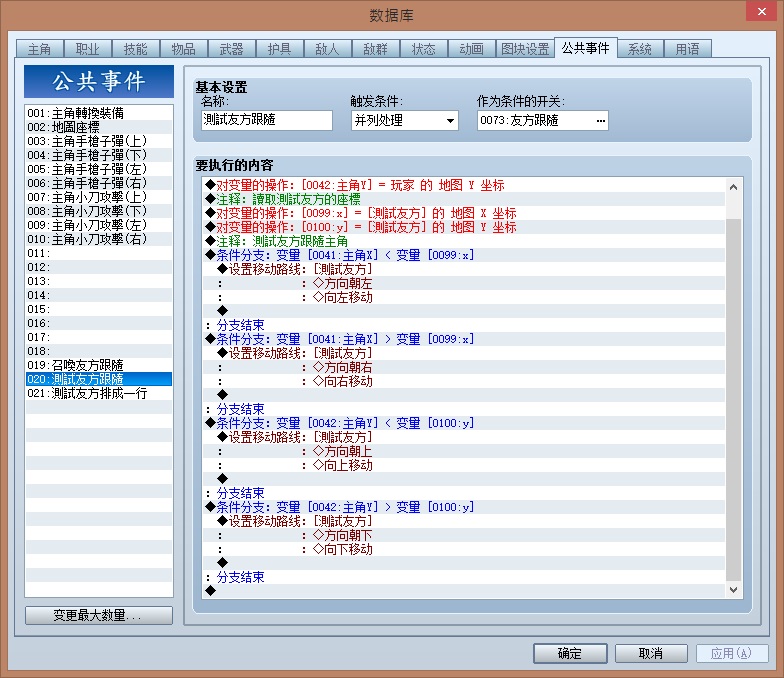The image size is (784, 678).
Task: Click the command list scroll up arrow
Action: tap(734, 187)
